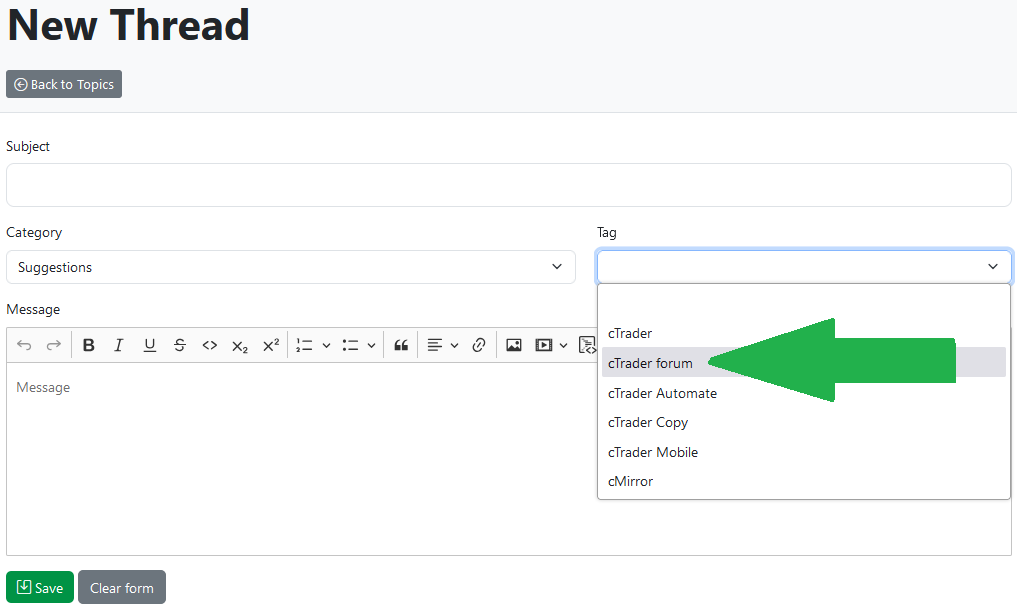Redo the last undone editor action
The width and height of the screenshot is (1017, 607).
point(54,345)
